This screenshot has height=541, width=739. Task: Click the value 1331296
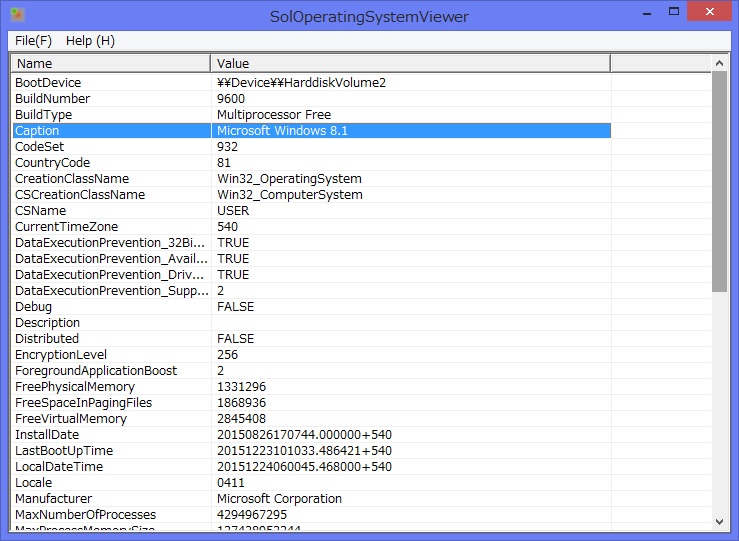point(241,387)
